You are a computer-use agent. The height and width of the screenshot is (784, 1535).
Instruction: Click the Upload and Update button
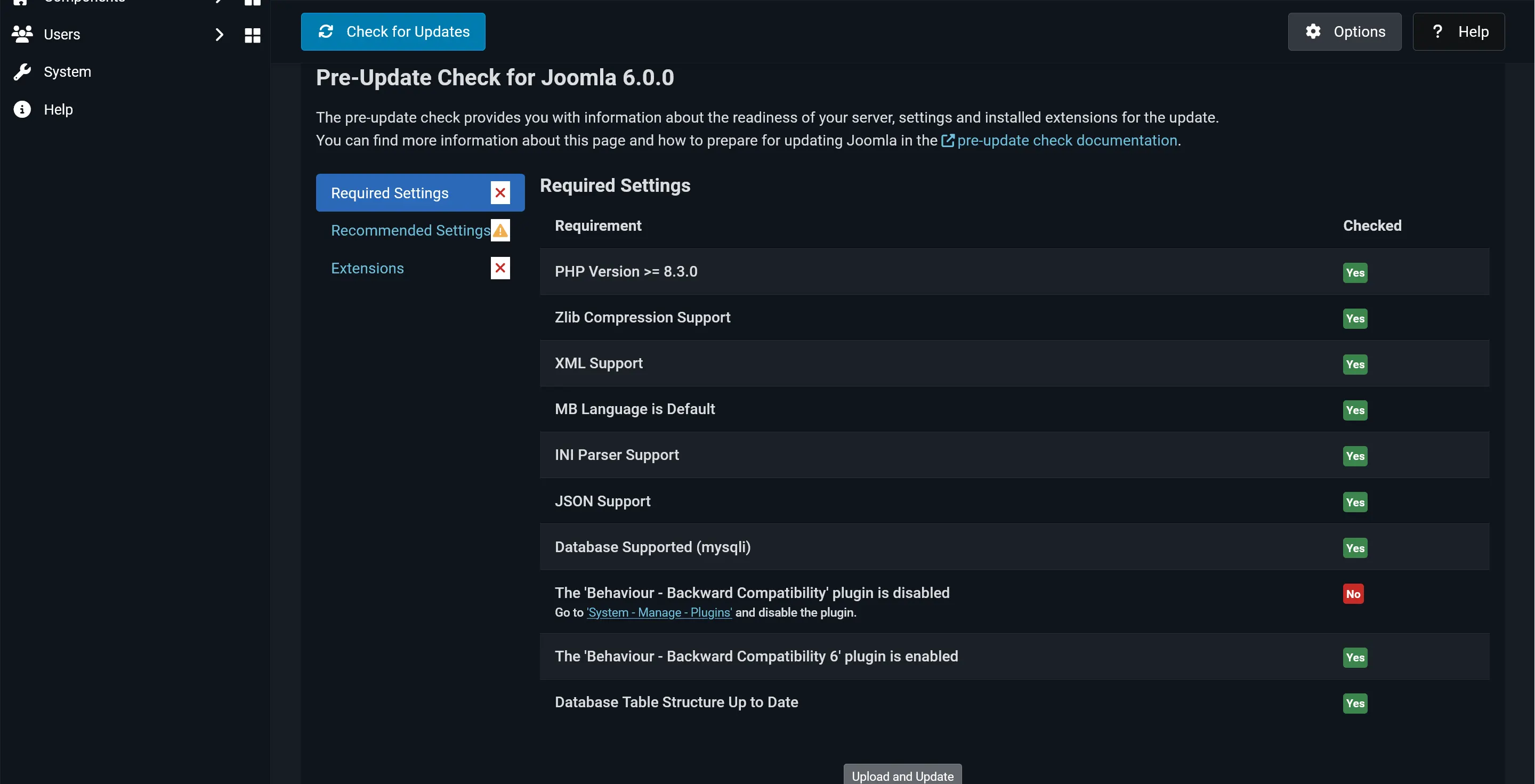coord(902,775)
